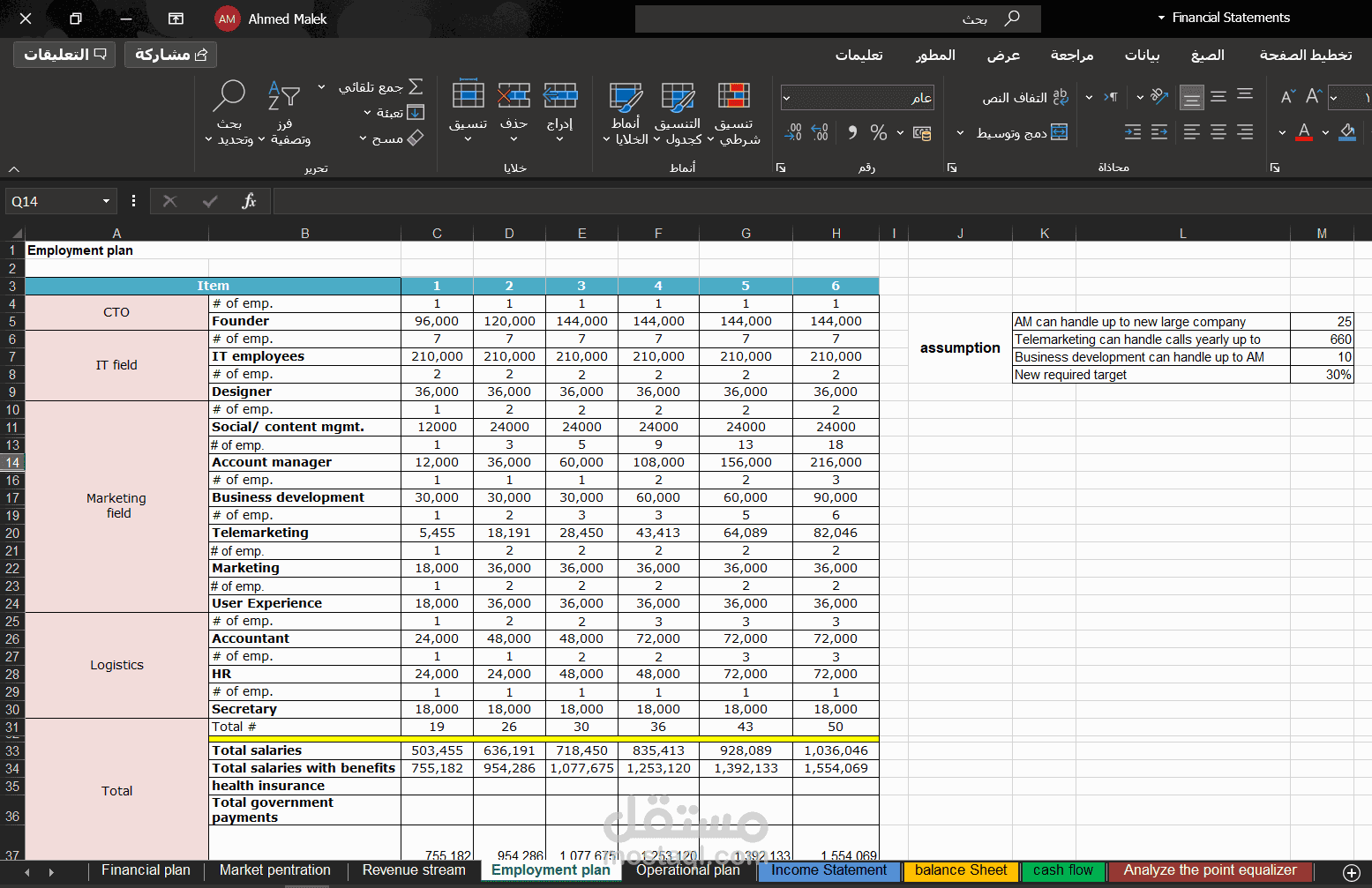The width and height of the screenshot is (1372, 888).
Task: Open the Name Box dropdown showing Q14
Action: tap(105, 201)
